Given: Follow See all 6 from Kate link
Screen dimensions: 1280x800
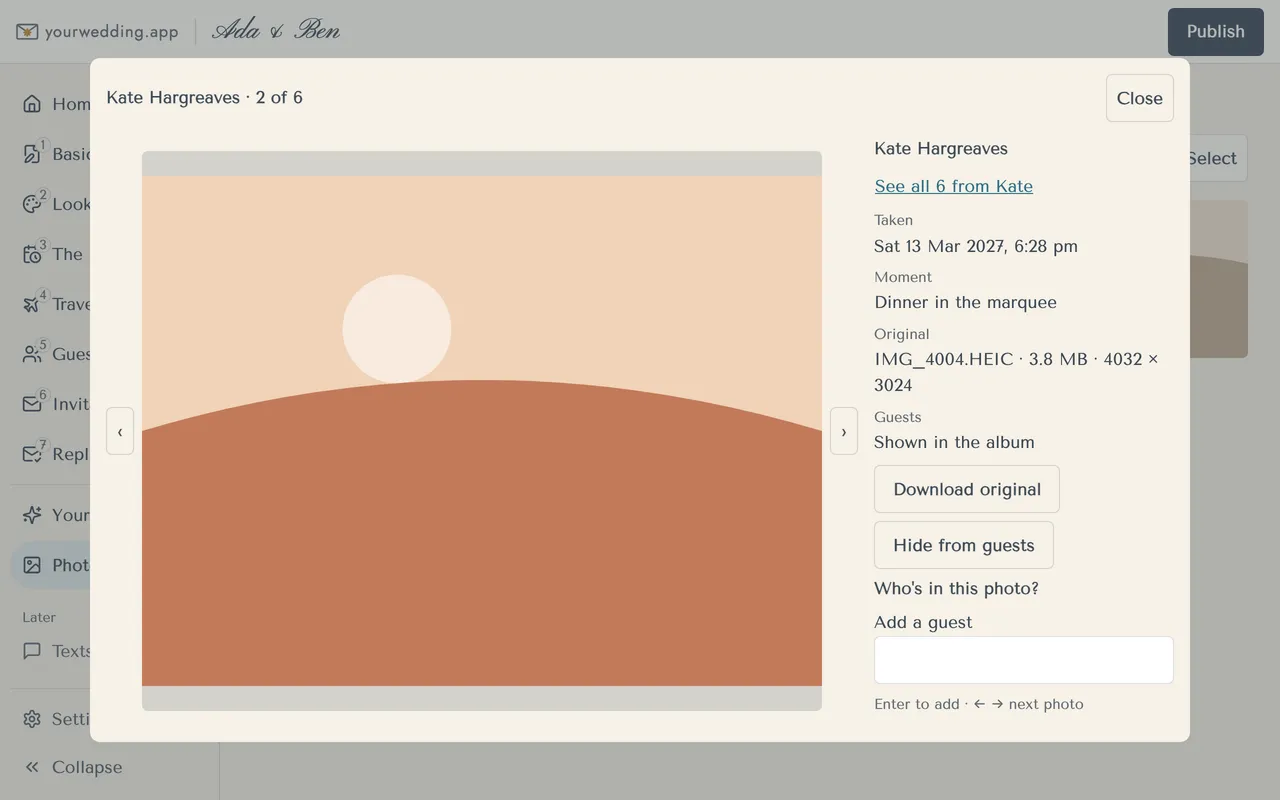Looking at the screenshot, I should pyautogui.click(x=953, y=186).
